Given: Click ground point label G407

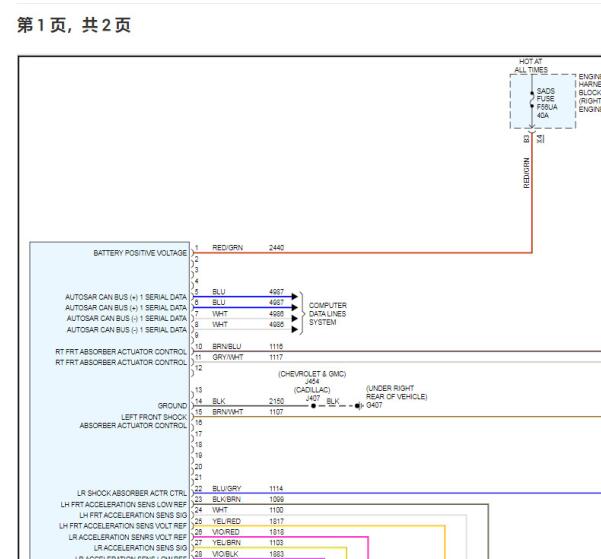Looking at the screenshot, I should (374, 405).
